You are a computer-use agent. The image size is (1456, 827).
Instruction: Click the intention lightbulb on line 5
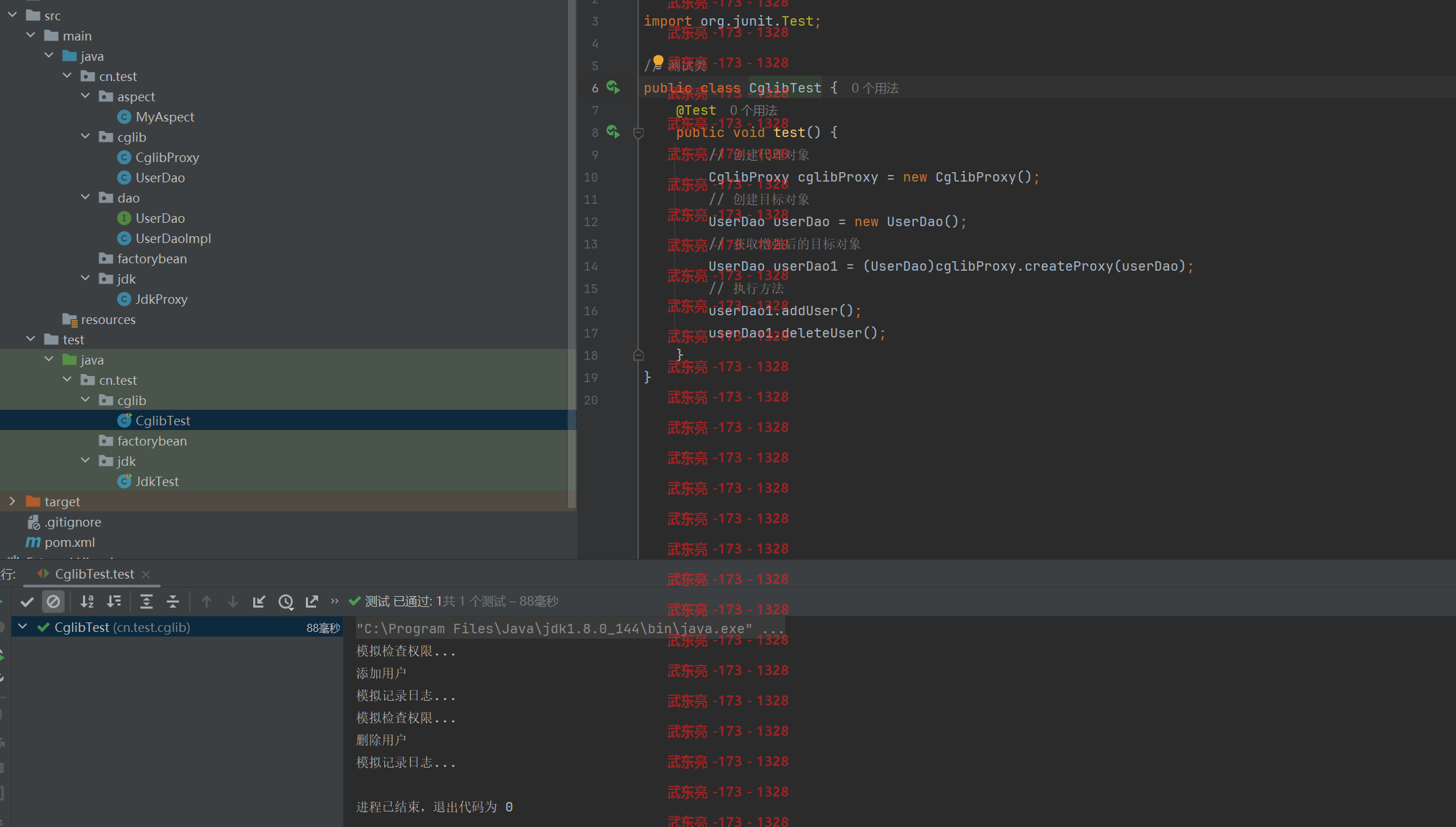[658, 62]
